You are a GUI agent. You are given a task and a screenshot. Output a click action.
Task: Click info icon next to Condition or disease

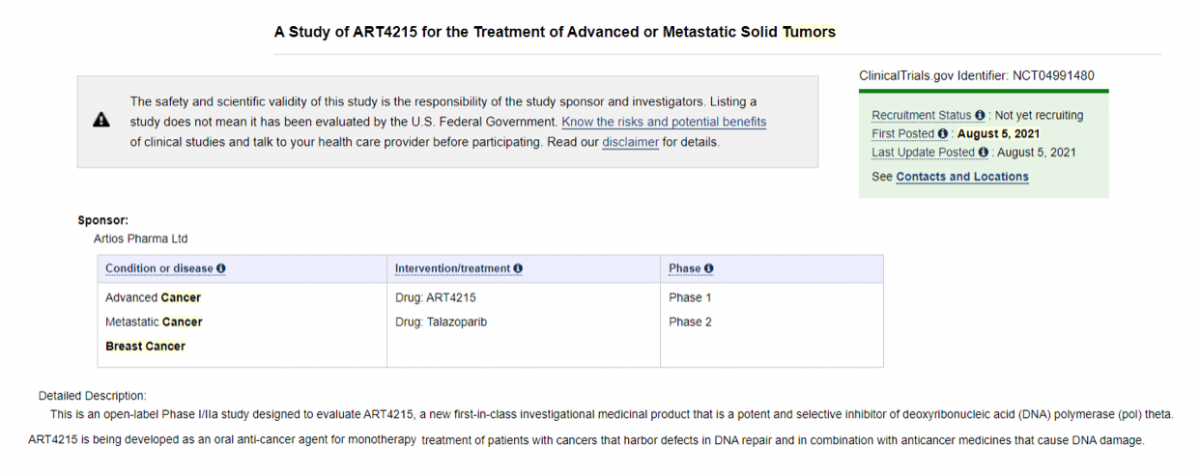coord(221,269)
